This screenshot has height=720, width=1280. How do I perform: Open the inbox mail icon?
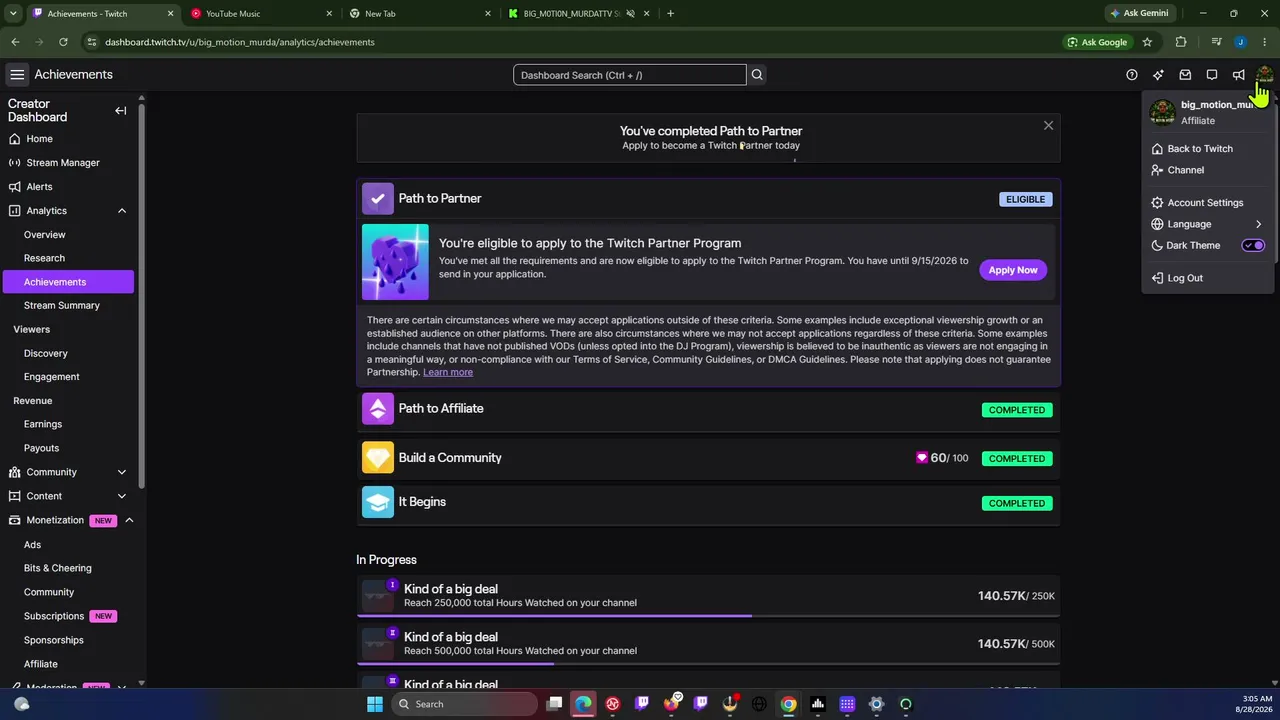(x=1185, y=75)
